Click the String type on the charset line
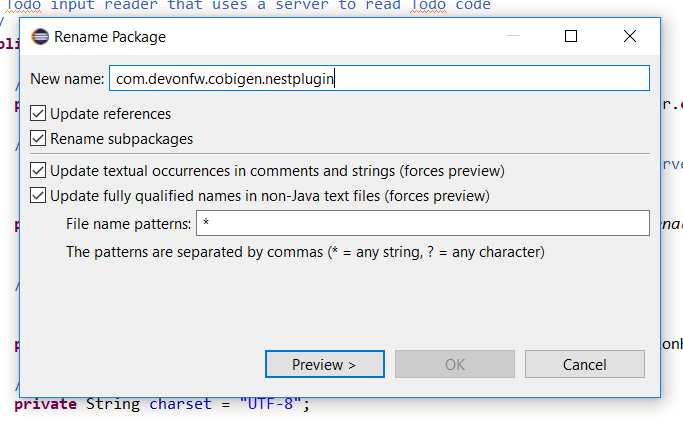 [114, 405]
